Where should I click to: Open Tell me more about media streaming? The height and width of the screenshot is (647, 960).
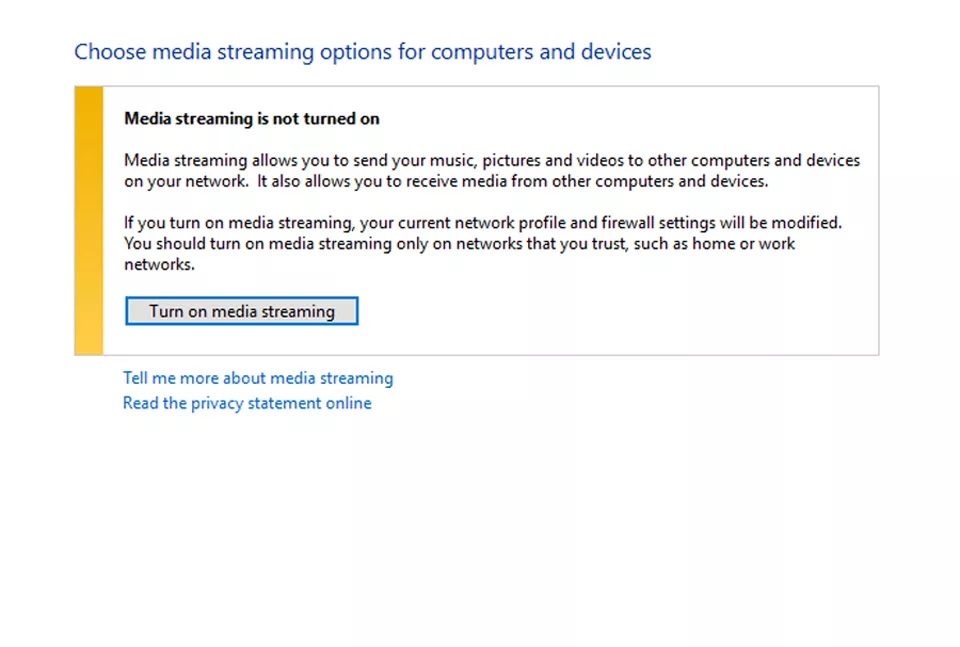258,378
